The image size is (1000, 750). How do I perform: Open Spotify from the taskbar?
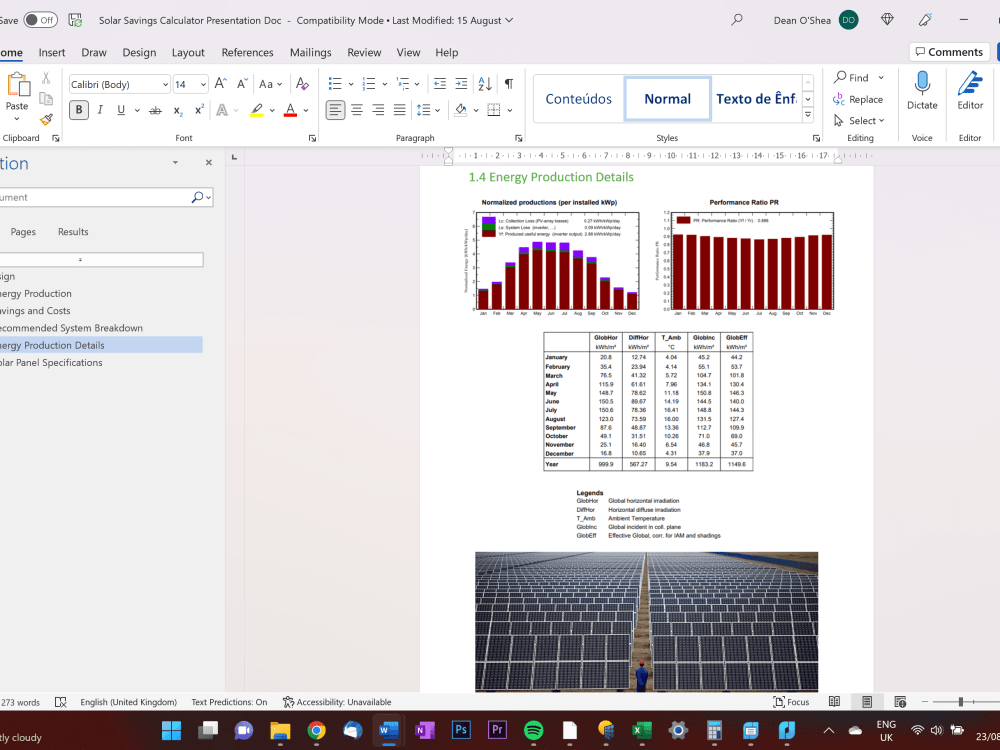pyautogui.click(x=534, y=730)
